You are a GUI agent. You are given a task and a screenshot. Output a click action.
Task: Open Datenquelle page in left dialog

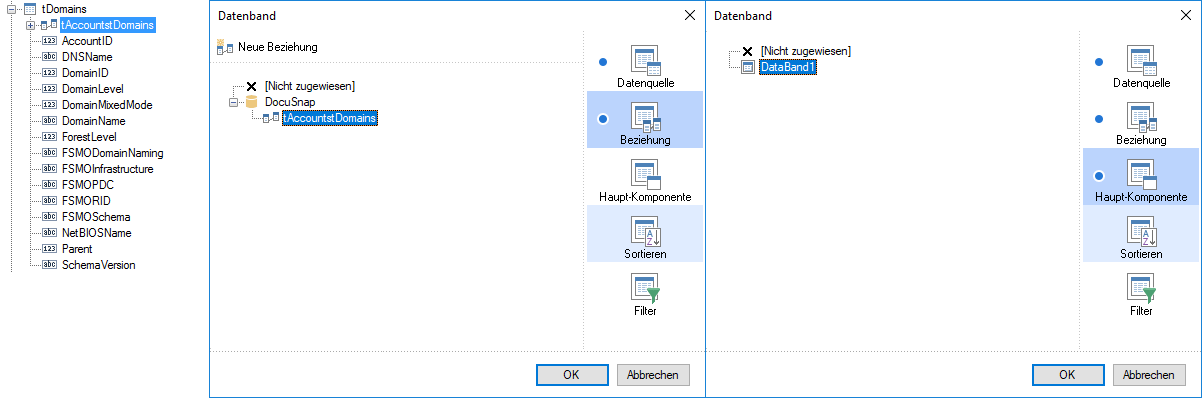coord(645,67)
